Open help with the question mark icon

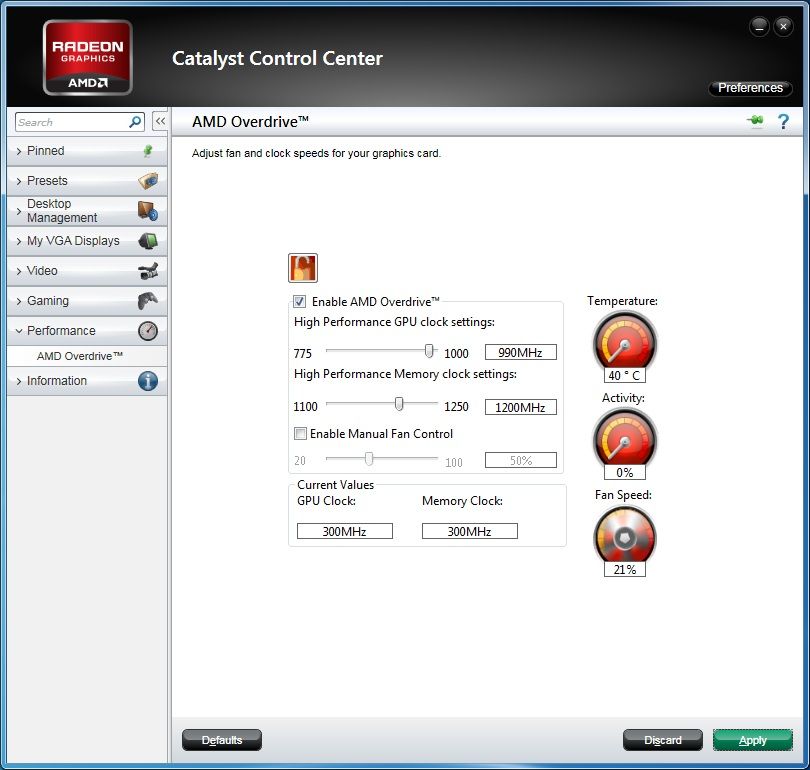[x=783, y=122]
